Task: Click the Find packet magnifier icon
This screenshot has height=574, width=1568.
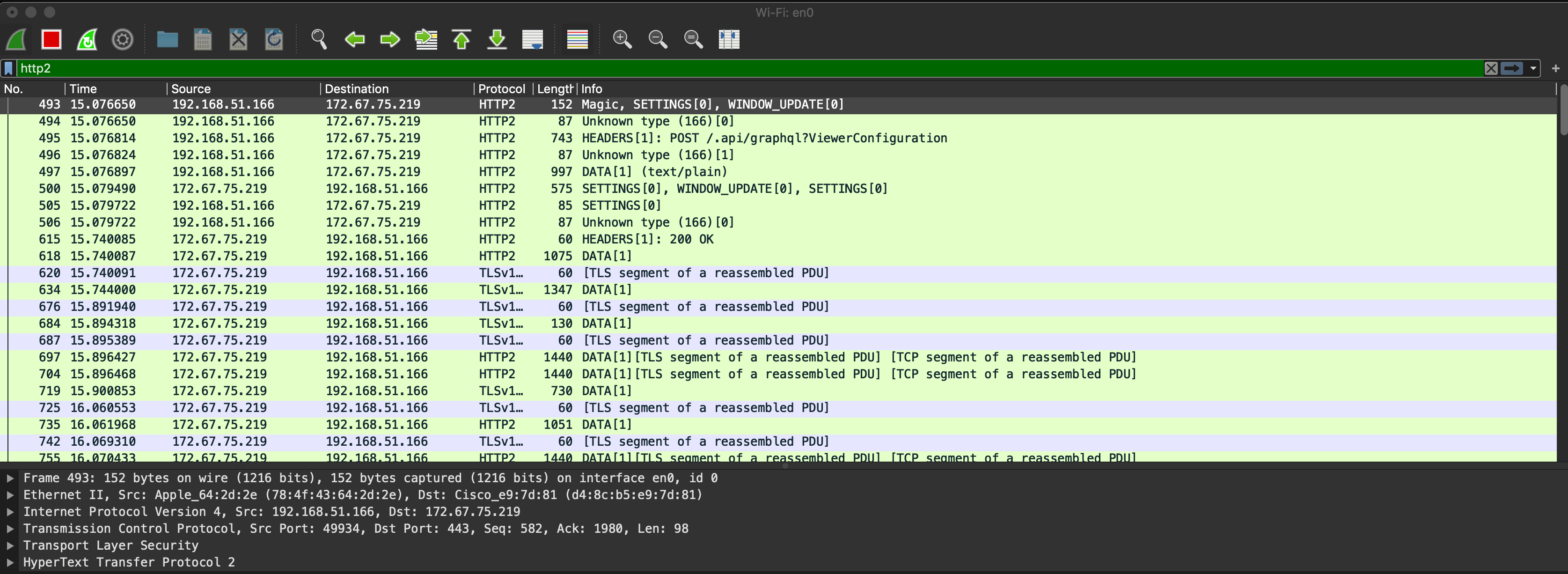Action: coord(319,40)
